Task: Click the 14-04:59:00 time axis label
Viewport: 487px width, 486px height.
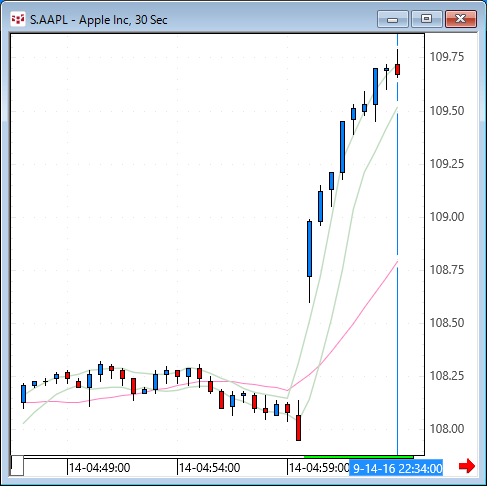Action: click(x=319, y=468)
